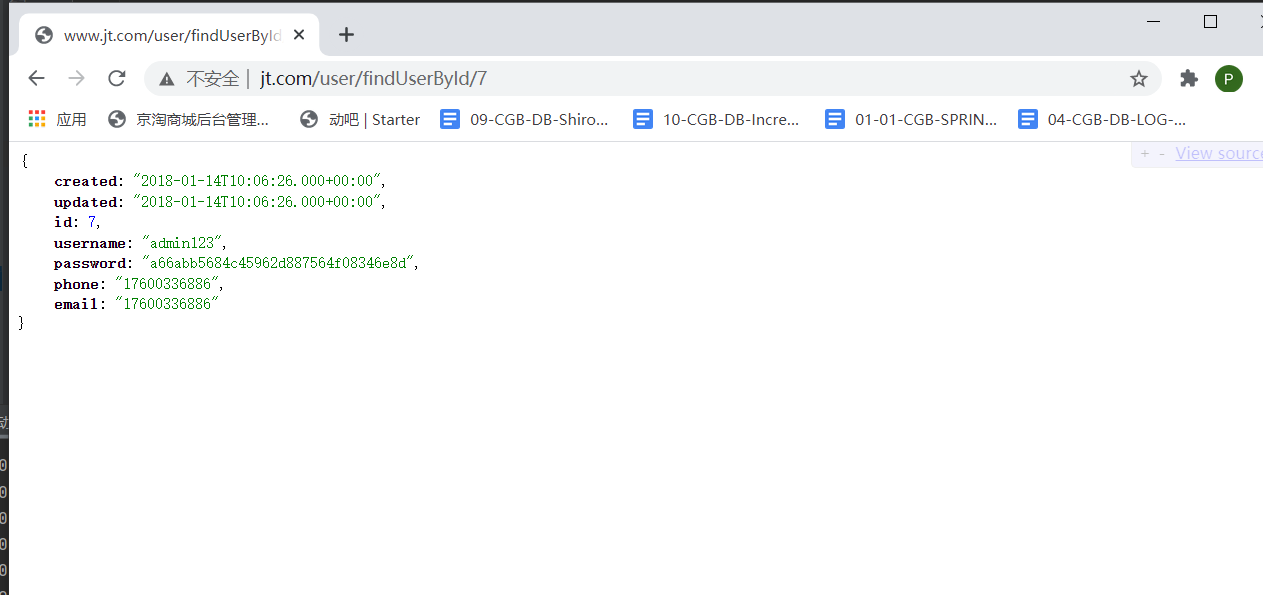Click the plus expand-all control beside View source
Viewport: 1263px width, 595px height.
click(x=1145, y=153)
